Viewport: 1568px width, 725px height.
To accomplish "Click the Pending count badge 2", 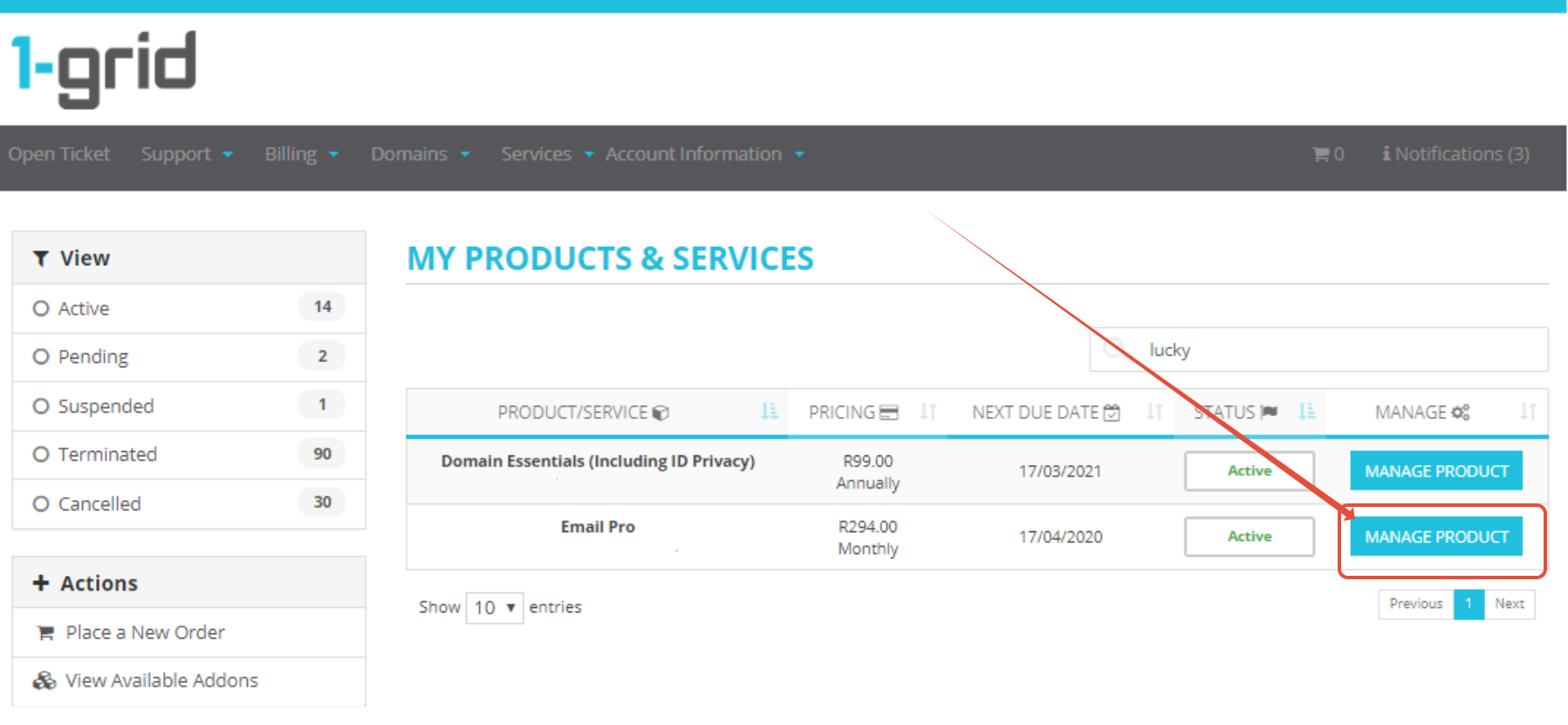I will coord(322,356).
